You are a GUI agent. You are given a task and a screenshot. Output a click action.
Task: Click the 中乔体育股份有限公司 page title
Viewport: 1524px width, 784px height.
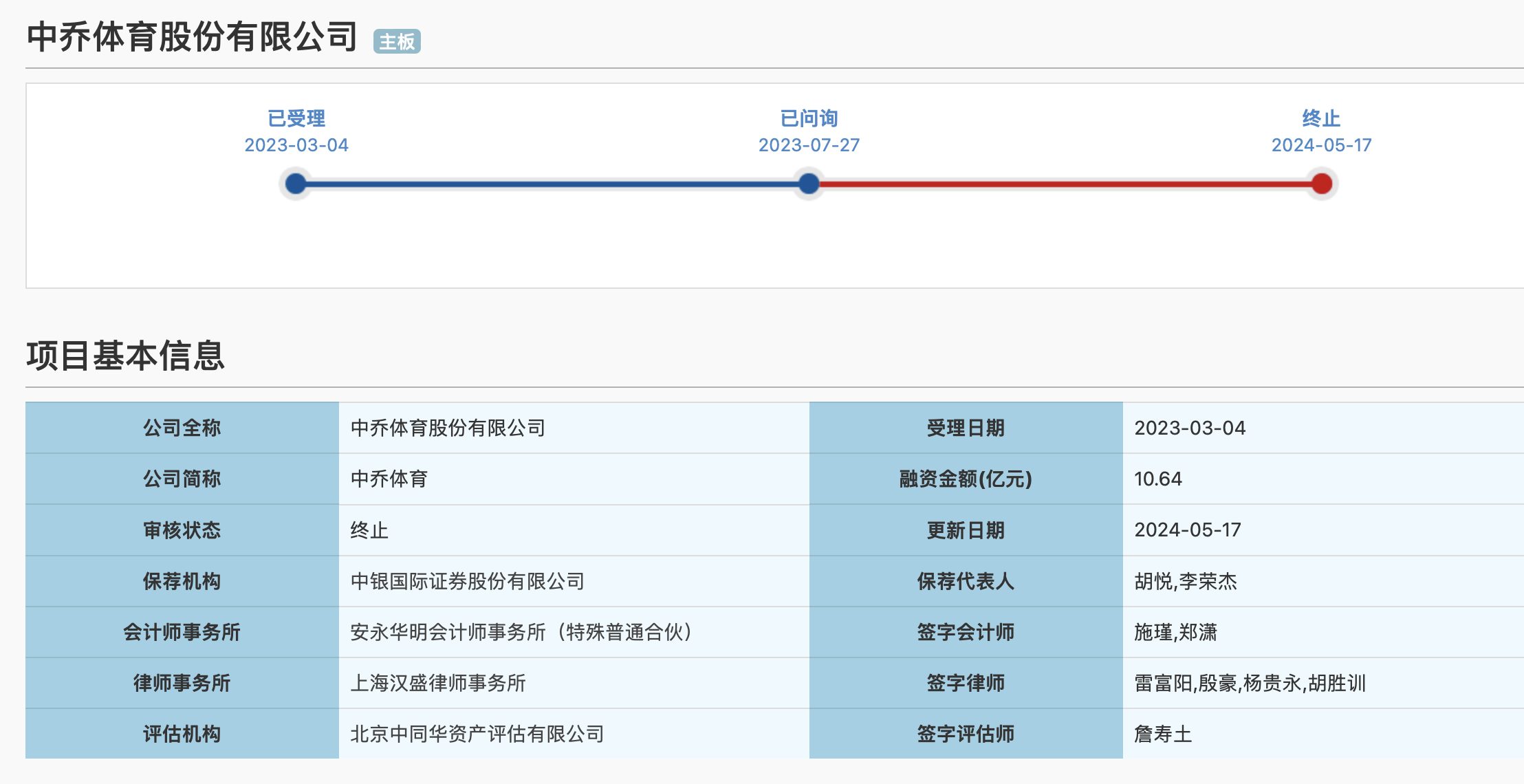coord(193,37)
